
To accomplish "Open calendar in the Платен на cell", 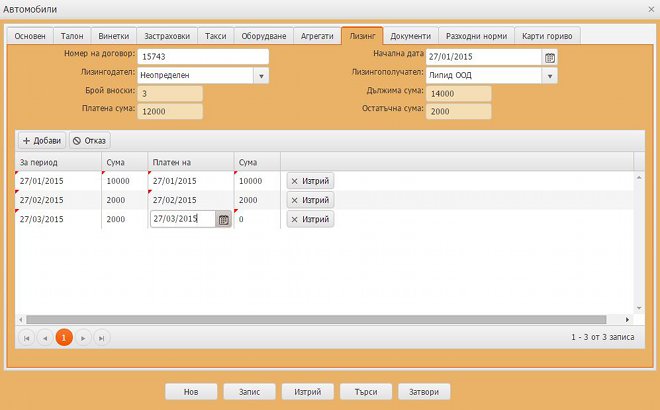I will click(x=223, y=219).
